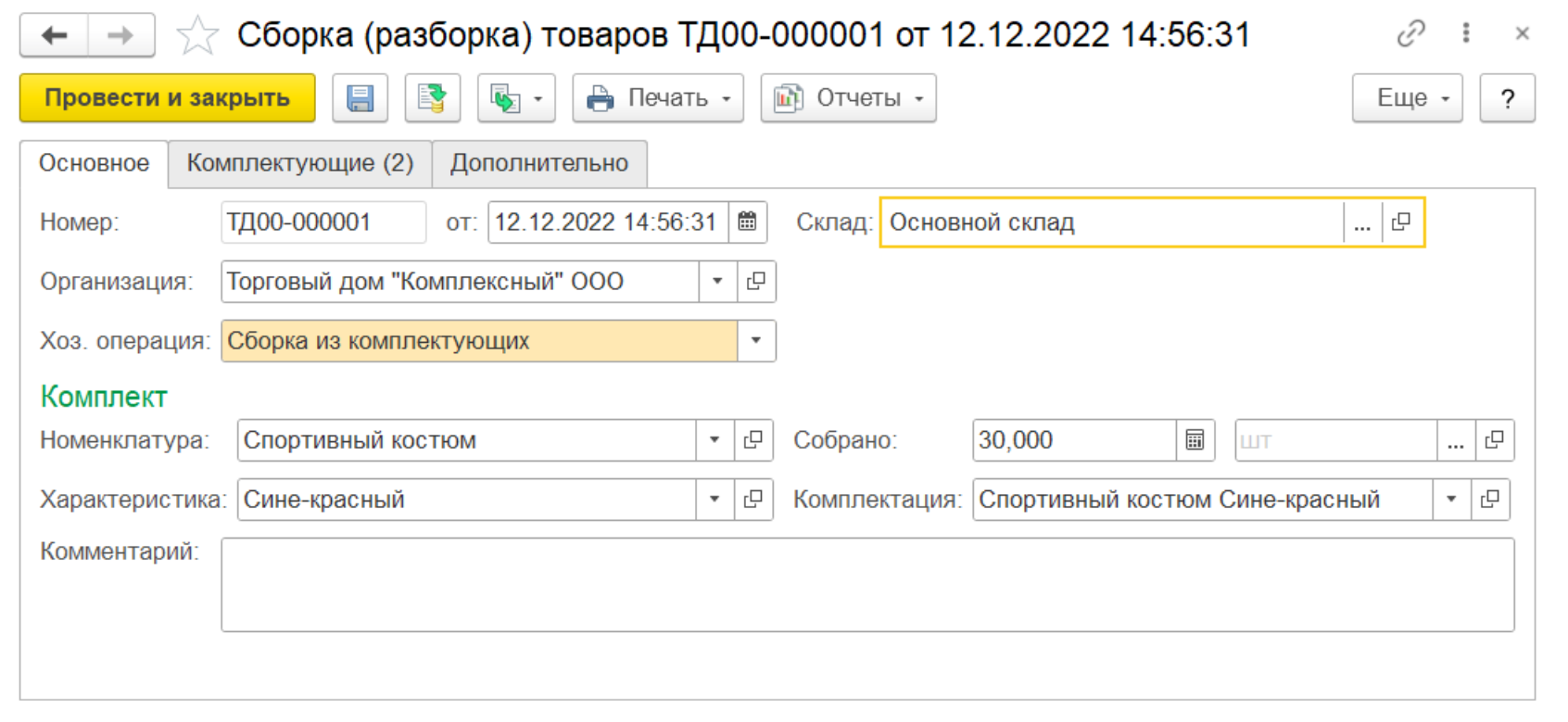Click the Провести и закрыть button
1568x722 pixels.
[x=168, y=98]
